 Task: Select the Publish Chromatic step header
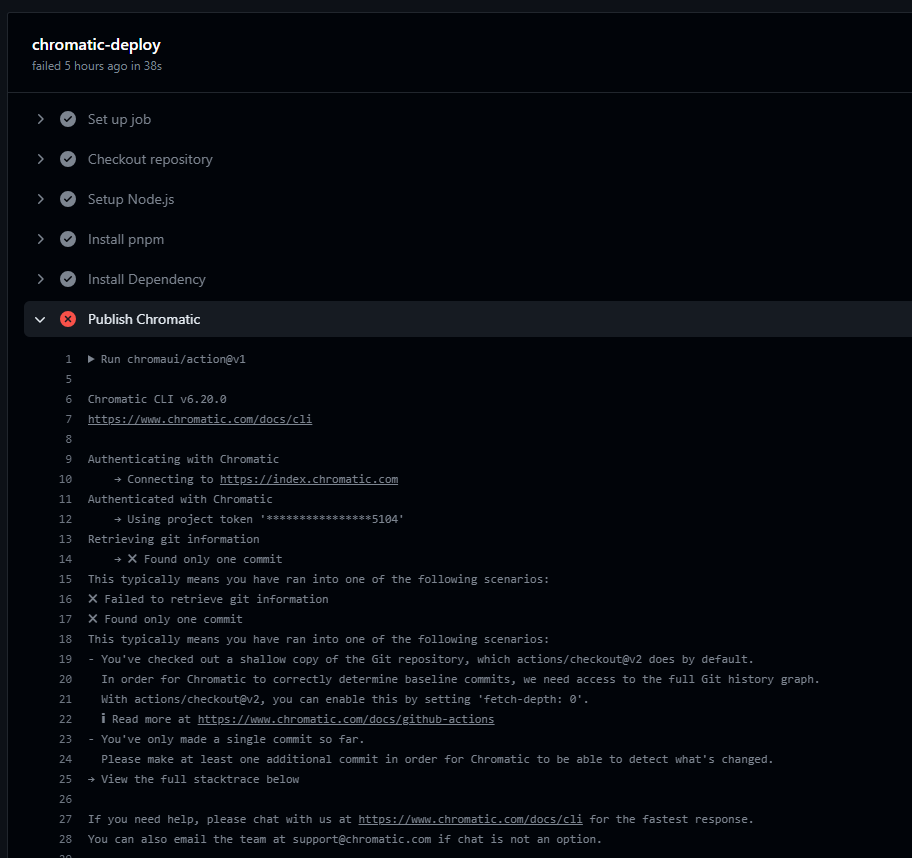[468, 319]
